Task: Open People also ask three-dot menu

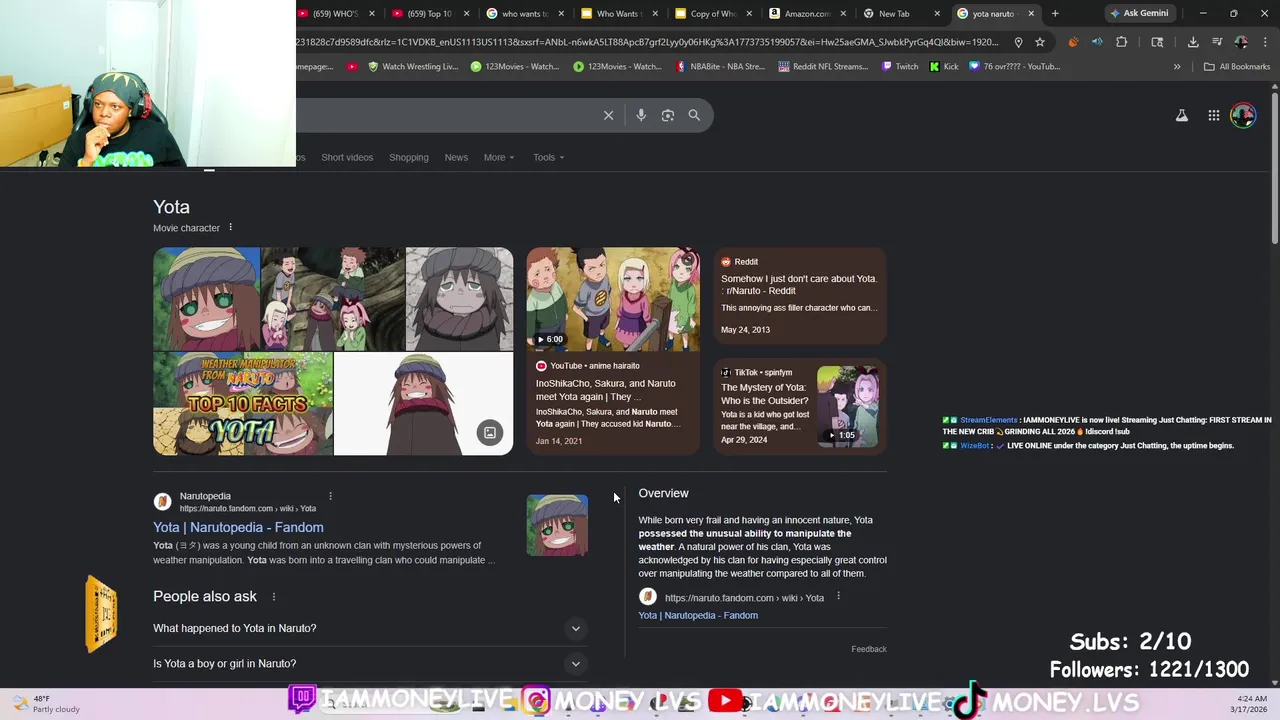Action: [273, 597]
